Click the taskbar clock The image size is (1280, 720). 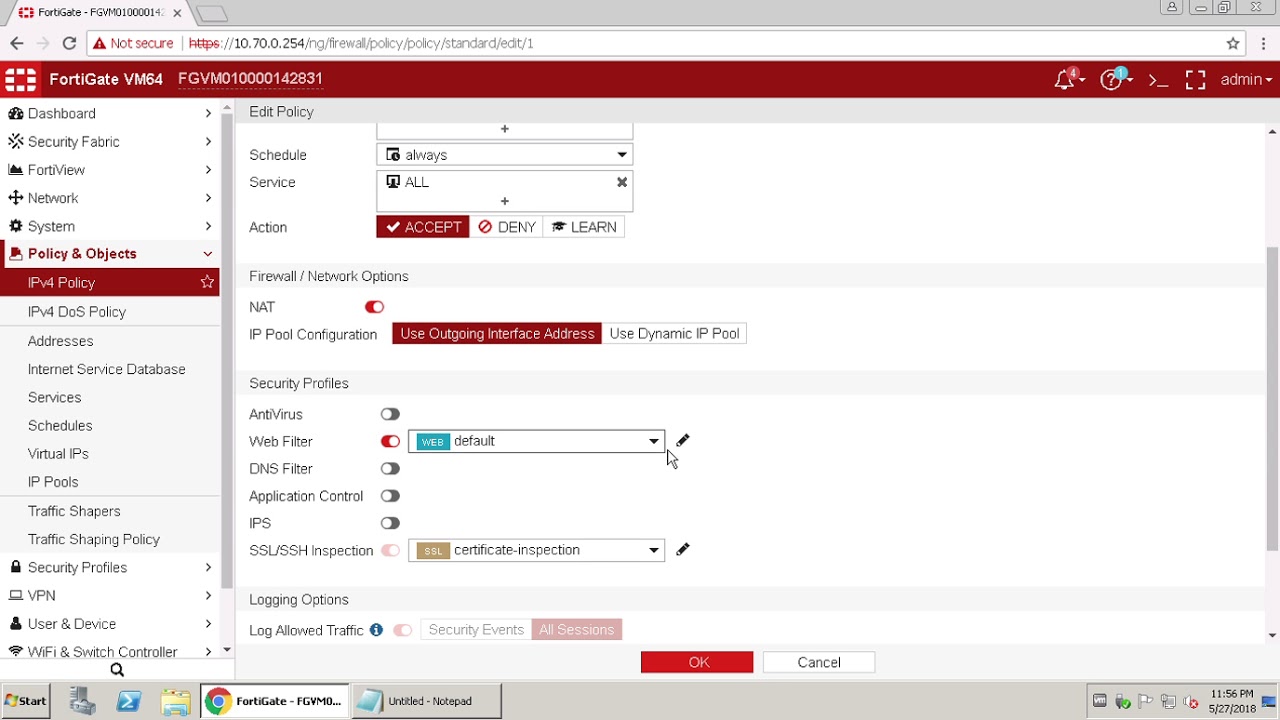(x=1232, y=701)
